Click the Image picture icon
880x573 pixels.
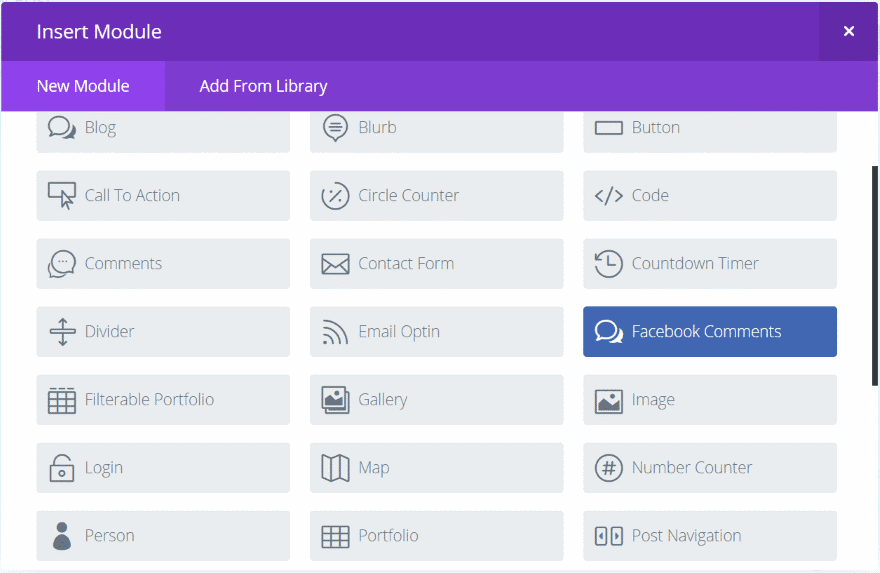(608, 401)
